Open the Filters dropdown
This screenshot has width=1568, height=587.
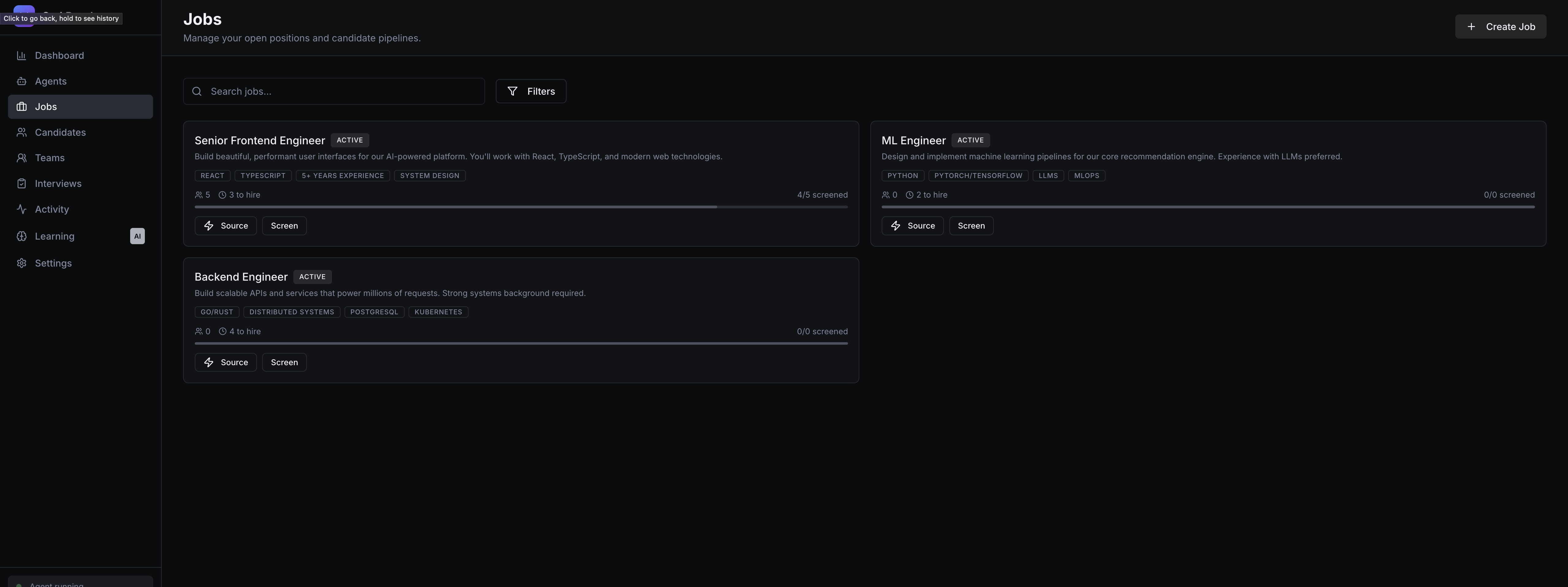coord(531,91)
